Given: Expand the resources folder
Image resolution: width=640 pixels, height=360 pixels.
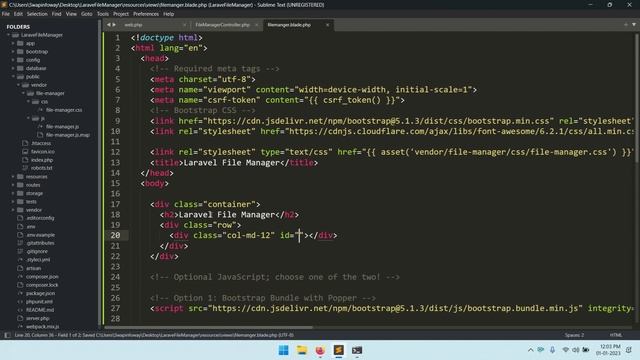Looking at the screenshot, I should (13, 177).
